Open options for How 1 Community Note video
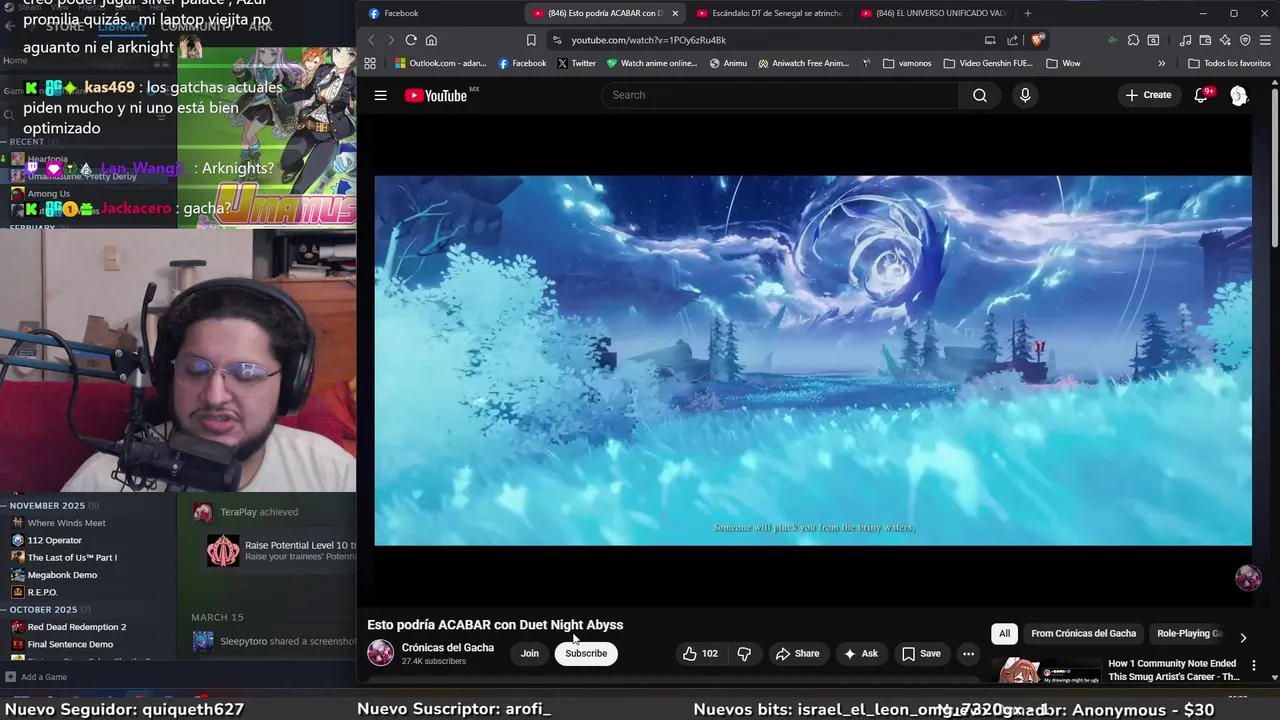This screenshot has width=1280, height=720. tap(1253, 665)
